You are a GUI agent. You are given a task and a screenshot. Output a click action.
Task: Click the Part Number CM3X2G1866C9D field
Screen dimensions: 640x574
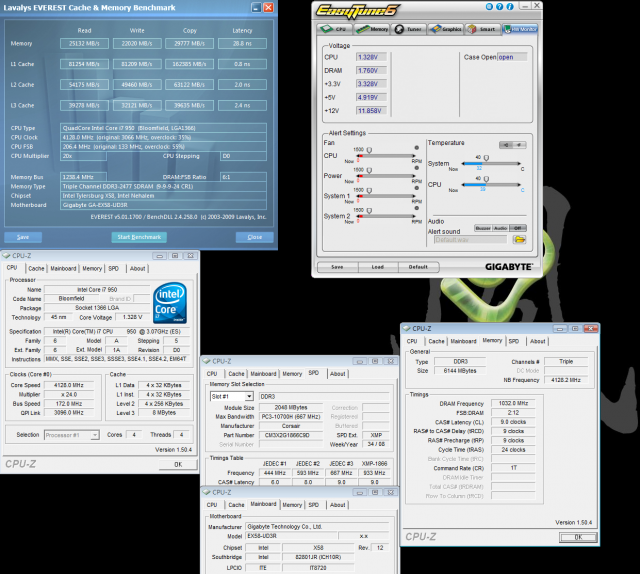[291, 435]
